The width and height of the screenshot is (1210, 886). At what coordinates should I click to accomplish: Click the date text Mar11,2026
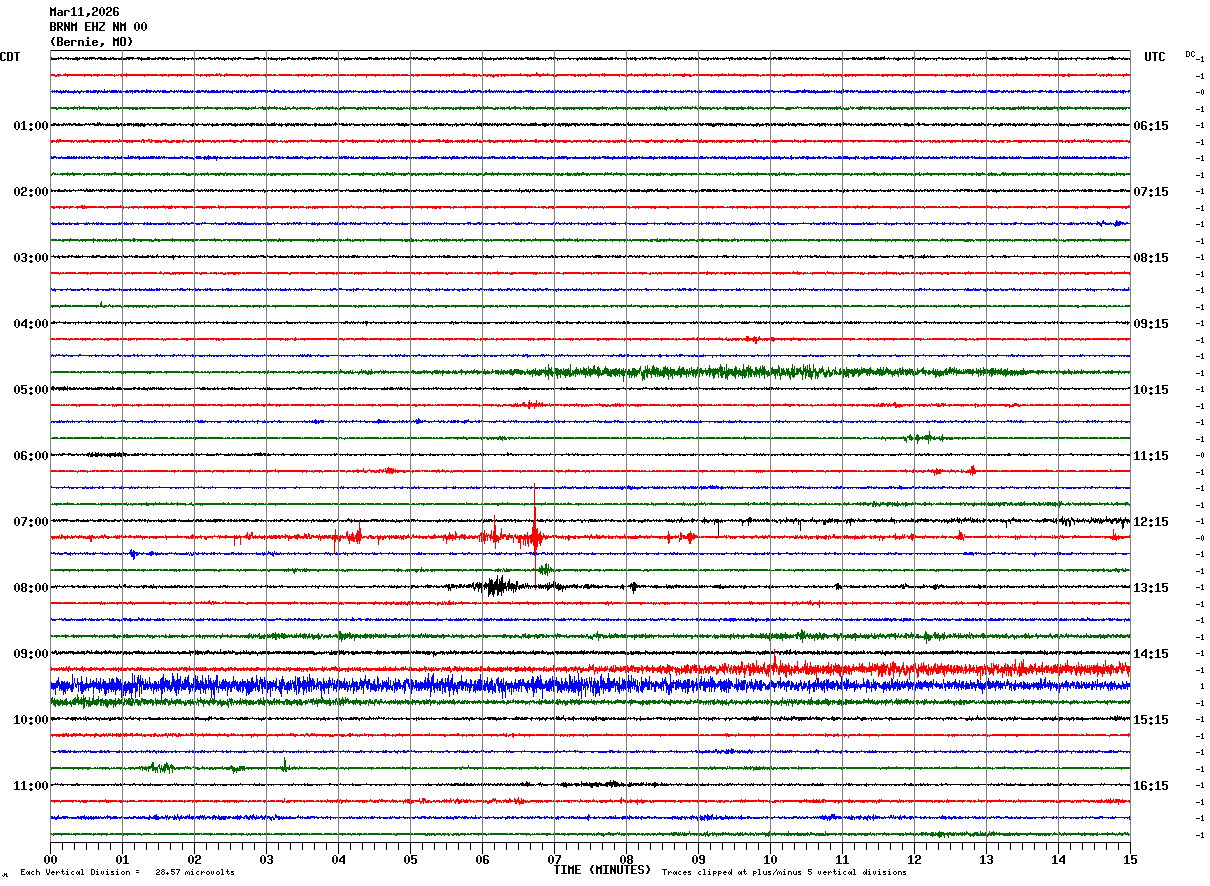tap(84, 12)
